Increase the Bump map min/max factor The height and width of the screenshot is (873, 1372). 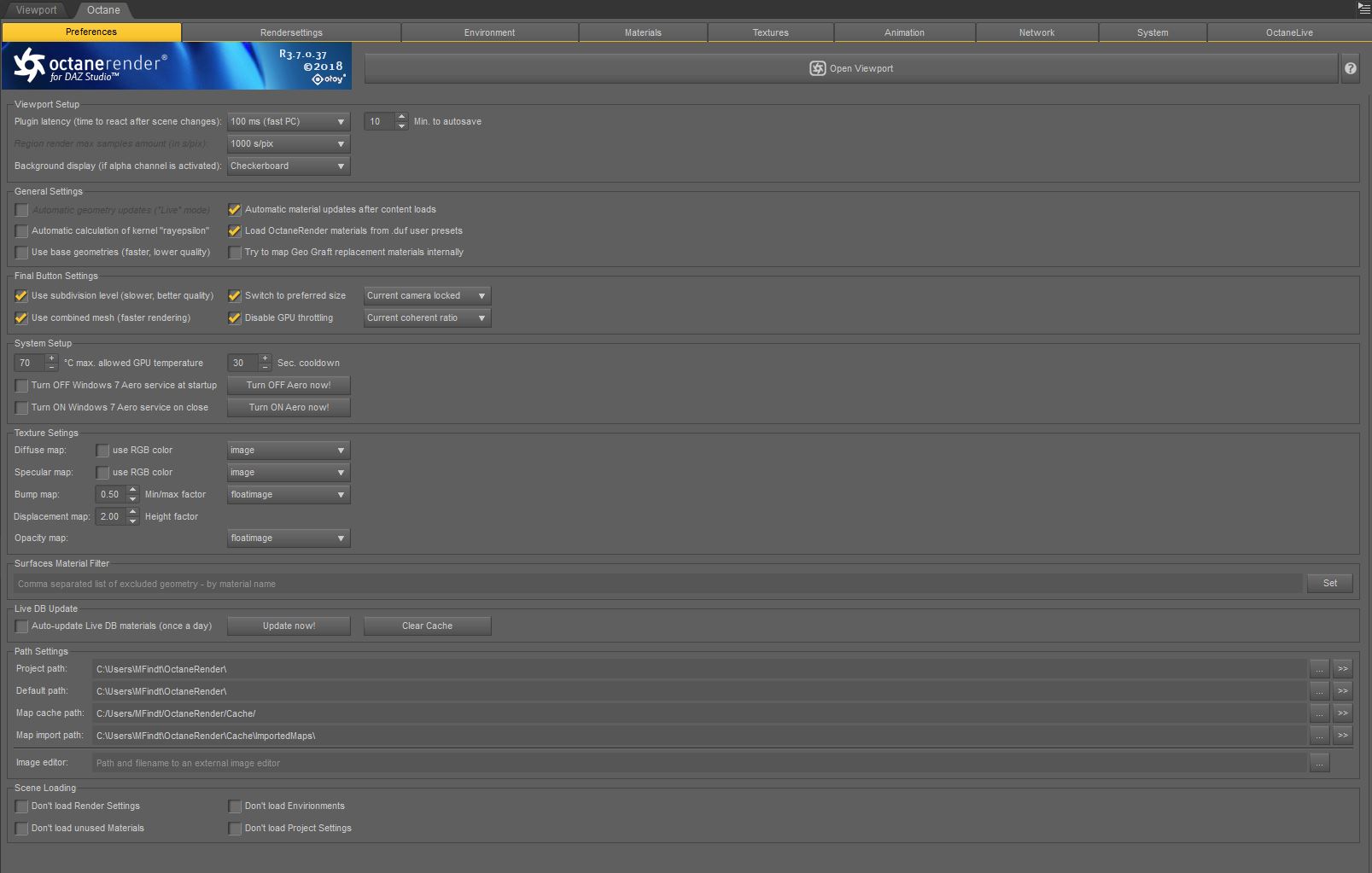click(132, 490)
